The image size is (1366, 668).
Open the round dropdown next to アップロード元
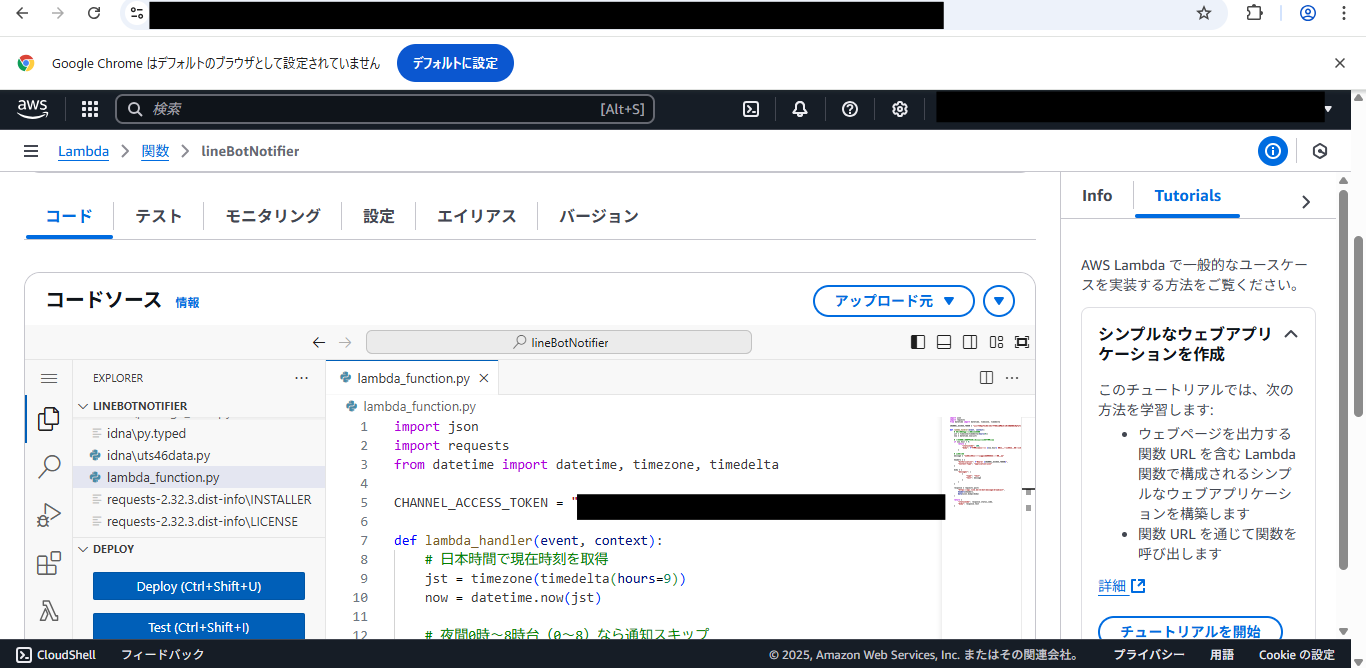999,300
